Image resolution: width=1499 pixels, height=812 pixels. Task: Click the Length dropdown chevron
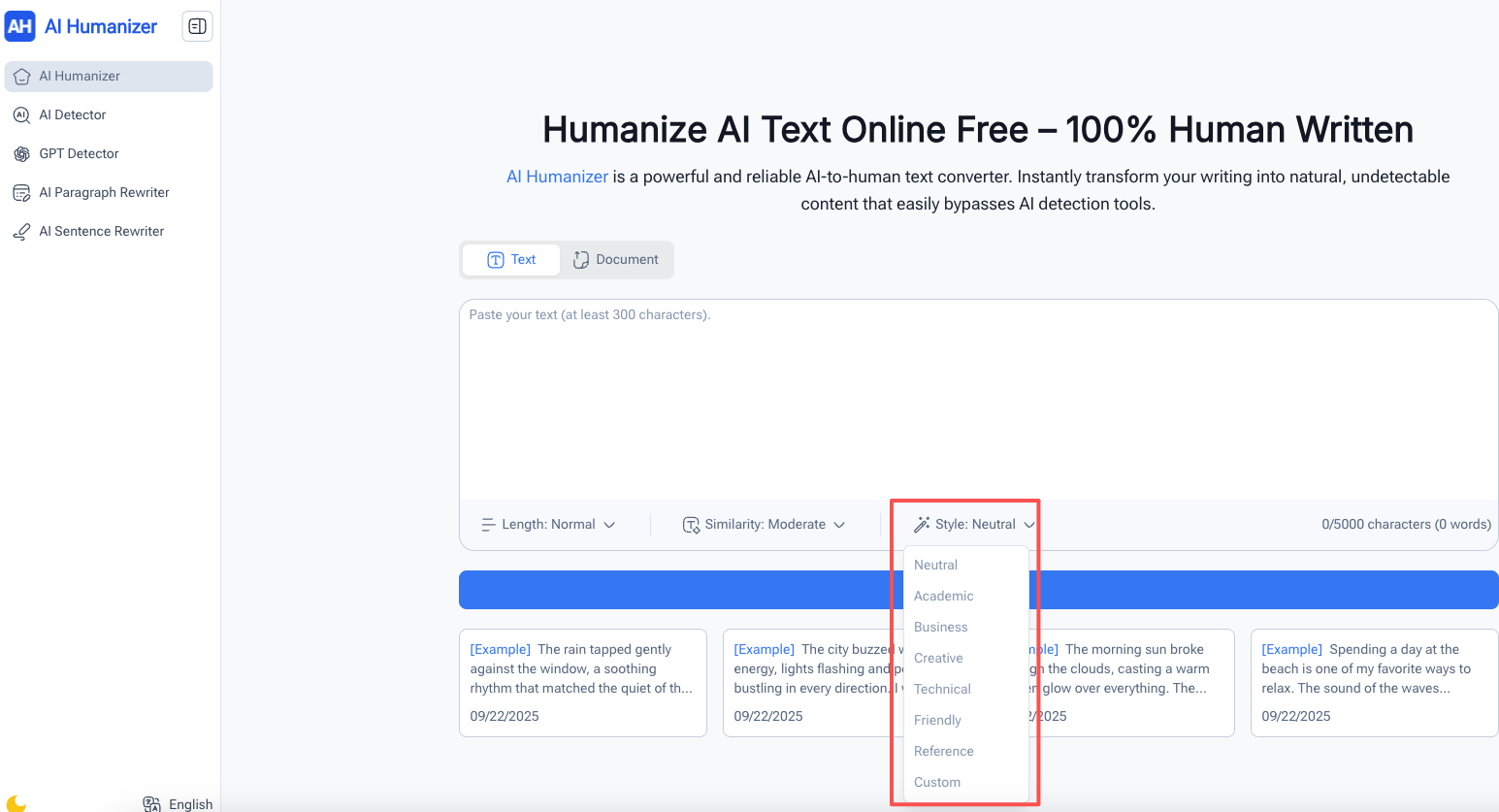pyautogui.click(x=609, y=525)
